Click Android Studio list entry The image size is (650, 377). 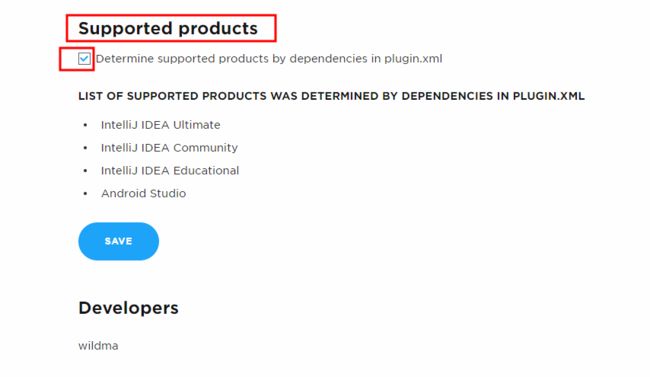(143, 193)
